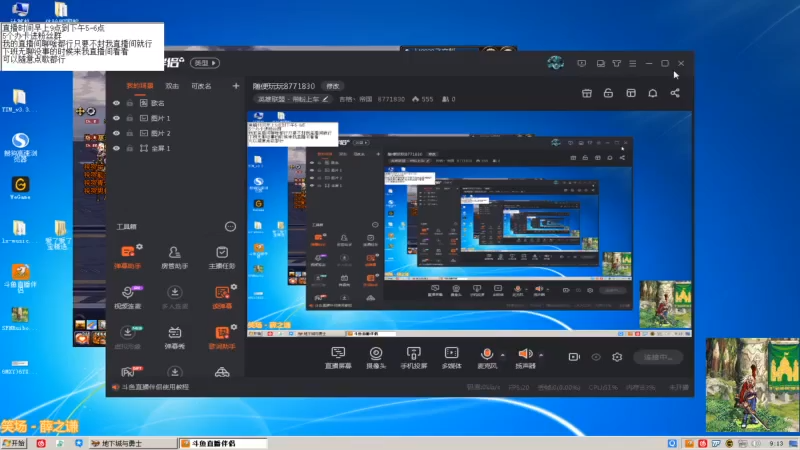Screen dimensions: 800x450
Task: Open 弹幕助手 settings gear
Action: point(139,246)
